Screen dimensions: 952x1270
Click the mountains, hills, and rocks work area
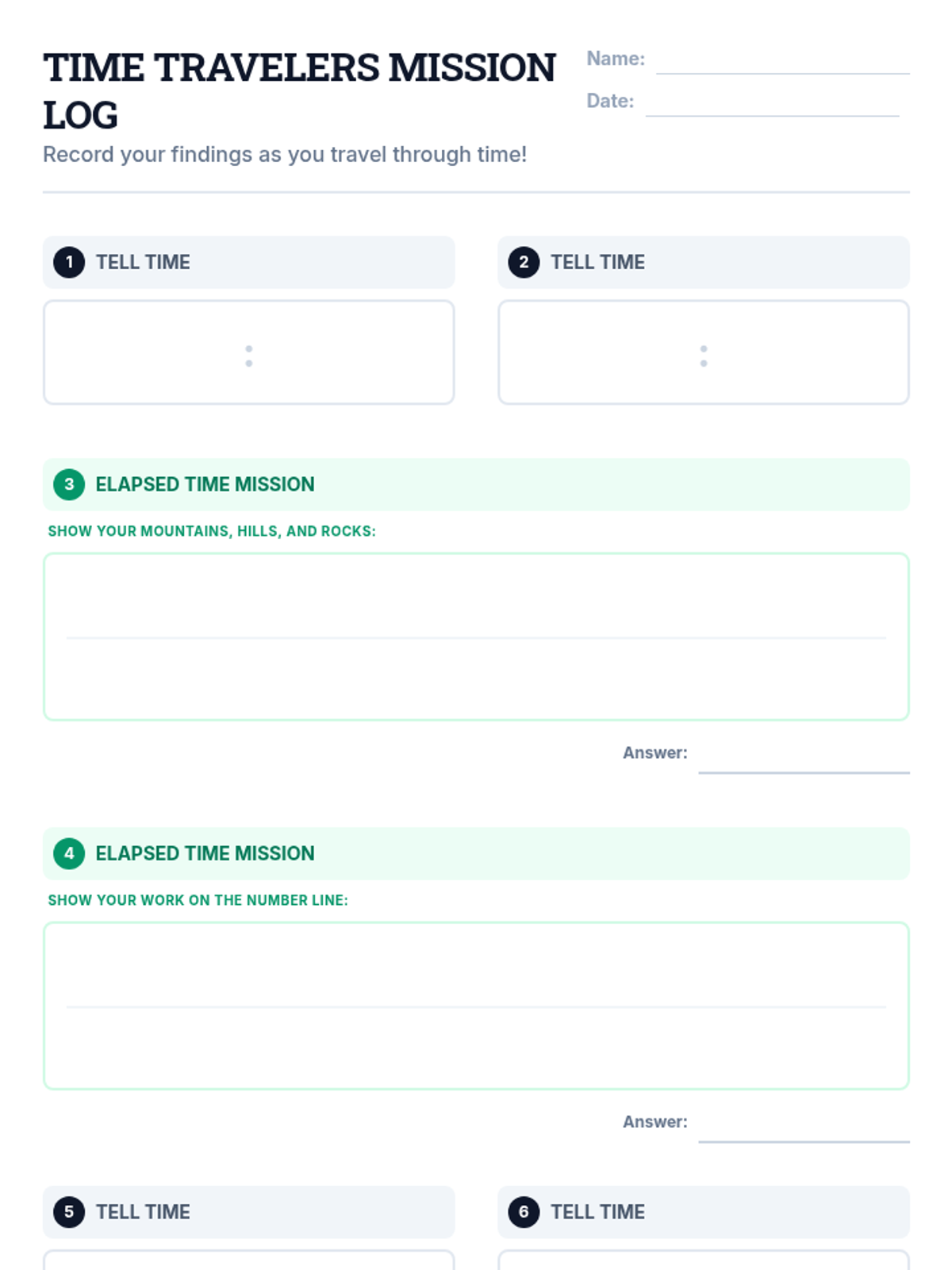[x=476, y=637]
